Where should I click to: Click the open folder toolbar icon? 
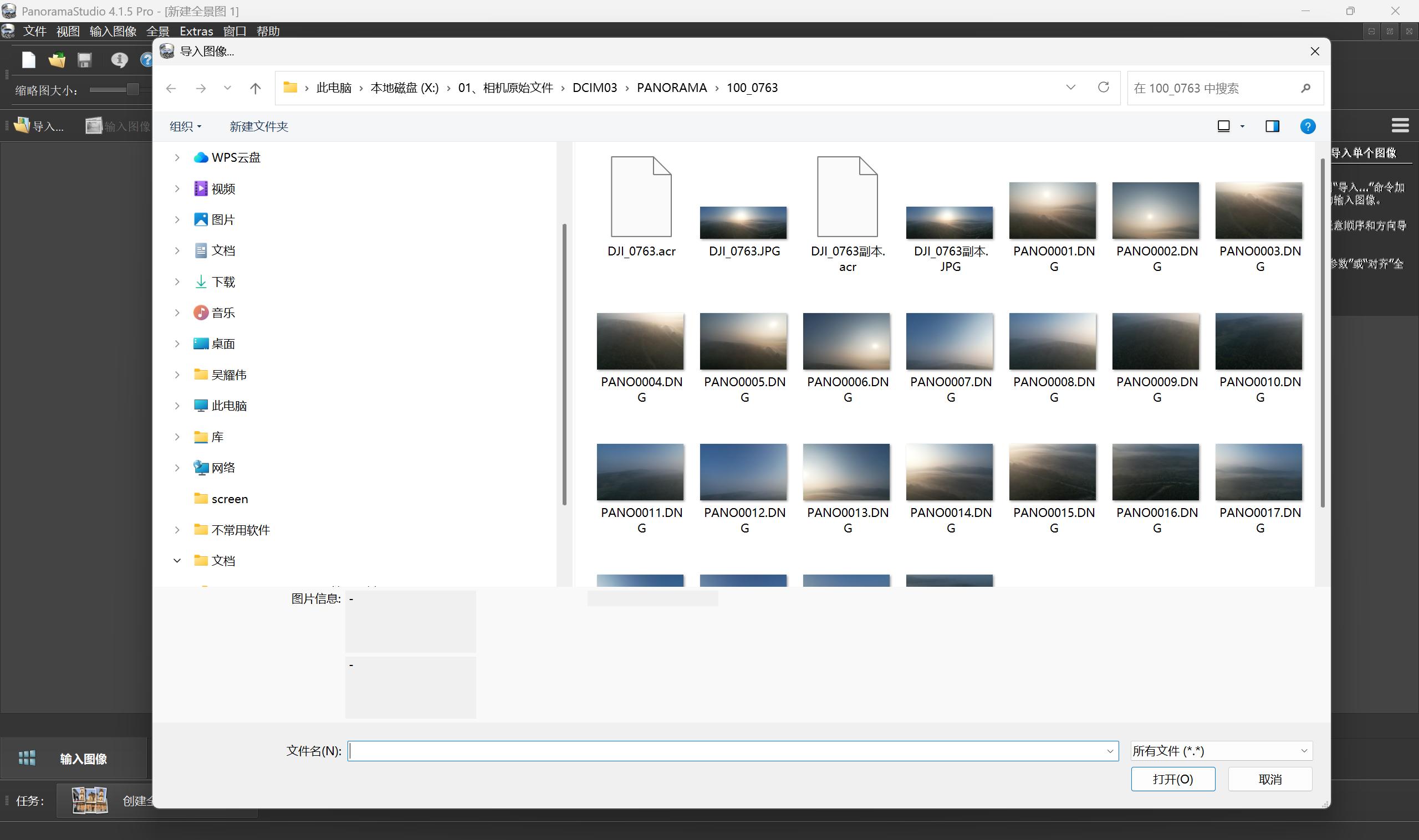point(57,60)
